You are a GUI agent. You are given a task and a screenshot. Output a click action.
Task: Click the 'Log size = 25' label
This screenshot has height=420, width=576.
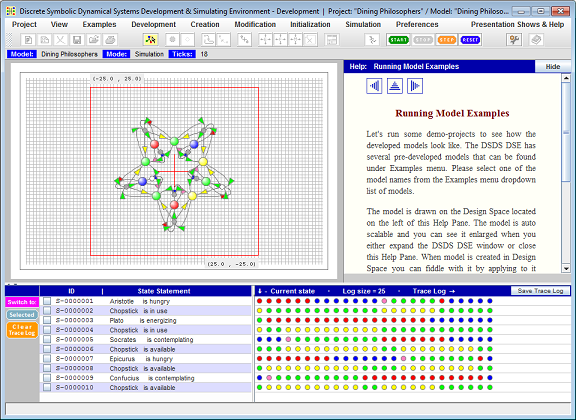tap(364, 291)
